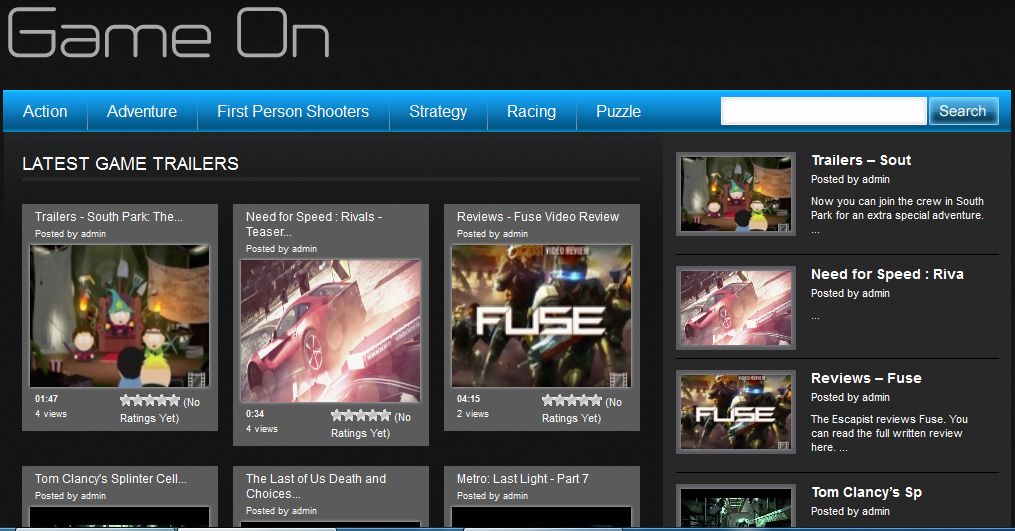Image resolution: width=1015 pixels, height=531 pixels.
Task: Click Need for Speed large car thumbnail in grid
Action: click(331, 331)
